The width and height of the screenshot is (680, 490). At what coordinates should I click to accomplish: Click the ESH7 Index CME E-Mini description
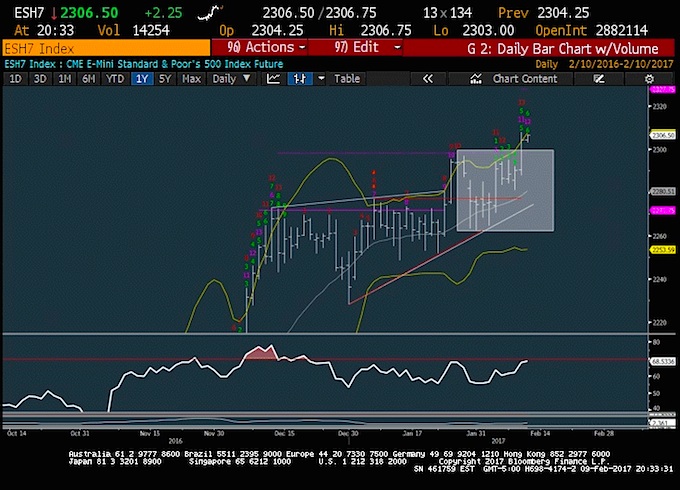(x=144, y=64)
